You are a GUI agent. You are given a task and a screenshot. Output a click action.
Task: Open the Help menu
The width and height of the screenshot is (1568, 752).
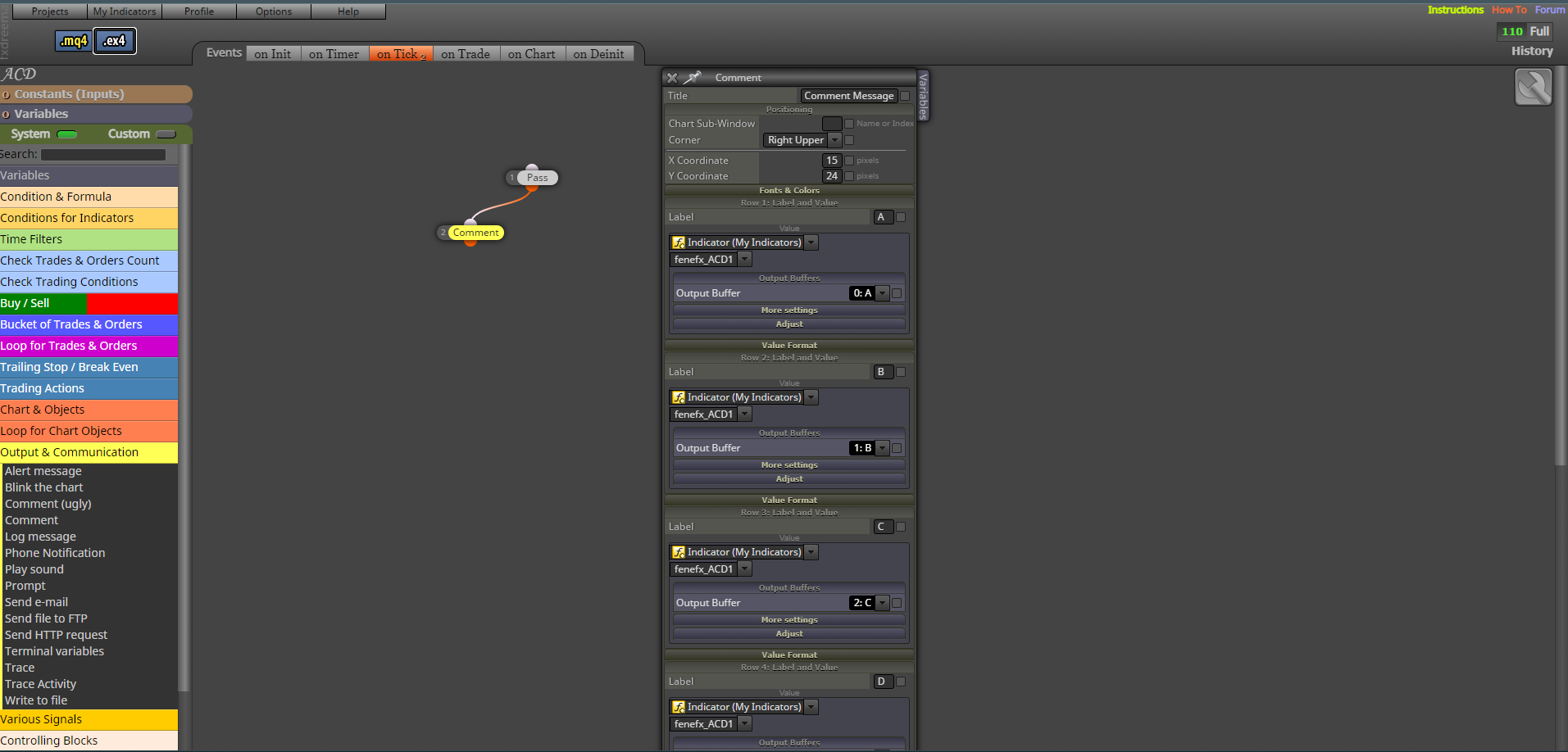(x=348, y=11)
